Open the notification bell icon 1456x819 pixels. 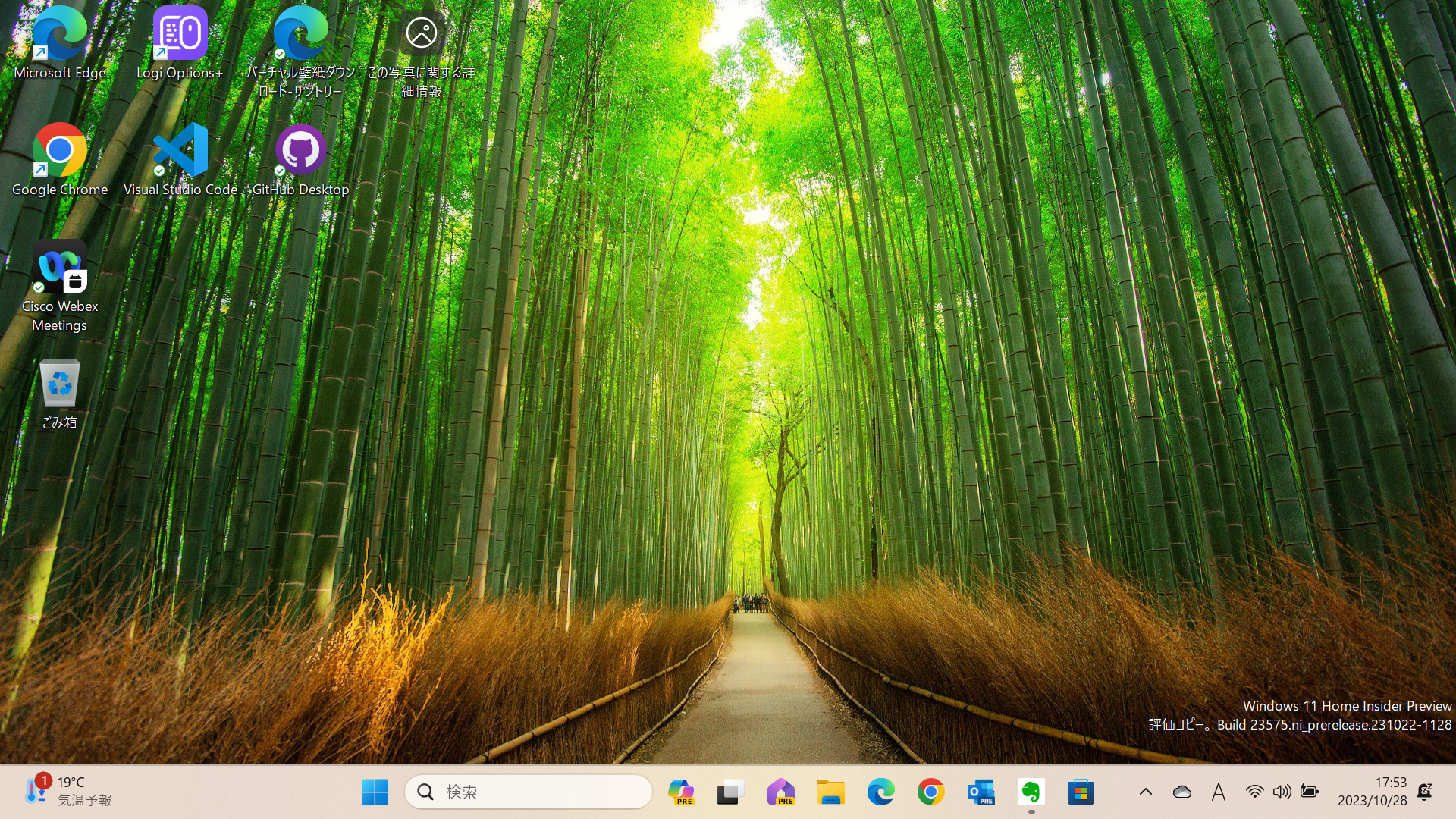(1425, 792)
